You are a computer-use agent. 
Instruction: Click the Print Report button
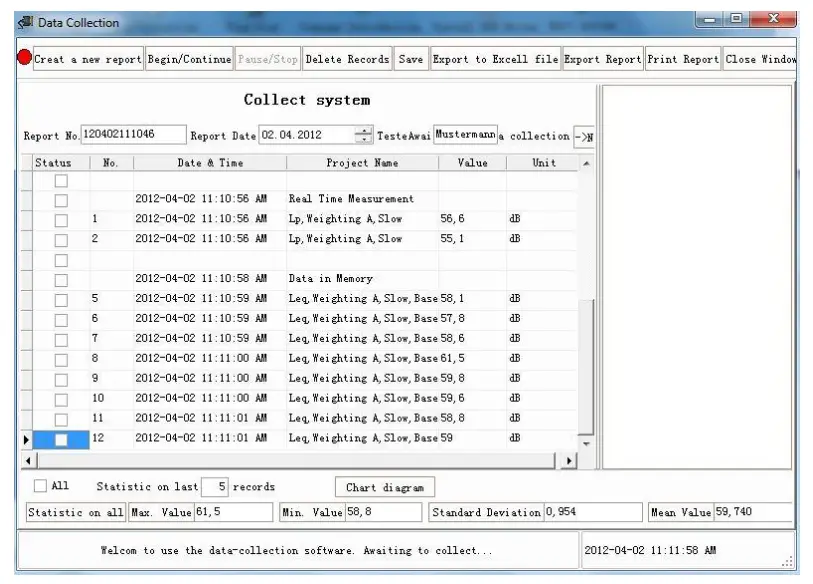pos(683,59)
